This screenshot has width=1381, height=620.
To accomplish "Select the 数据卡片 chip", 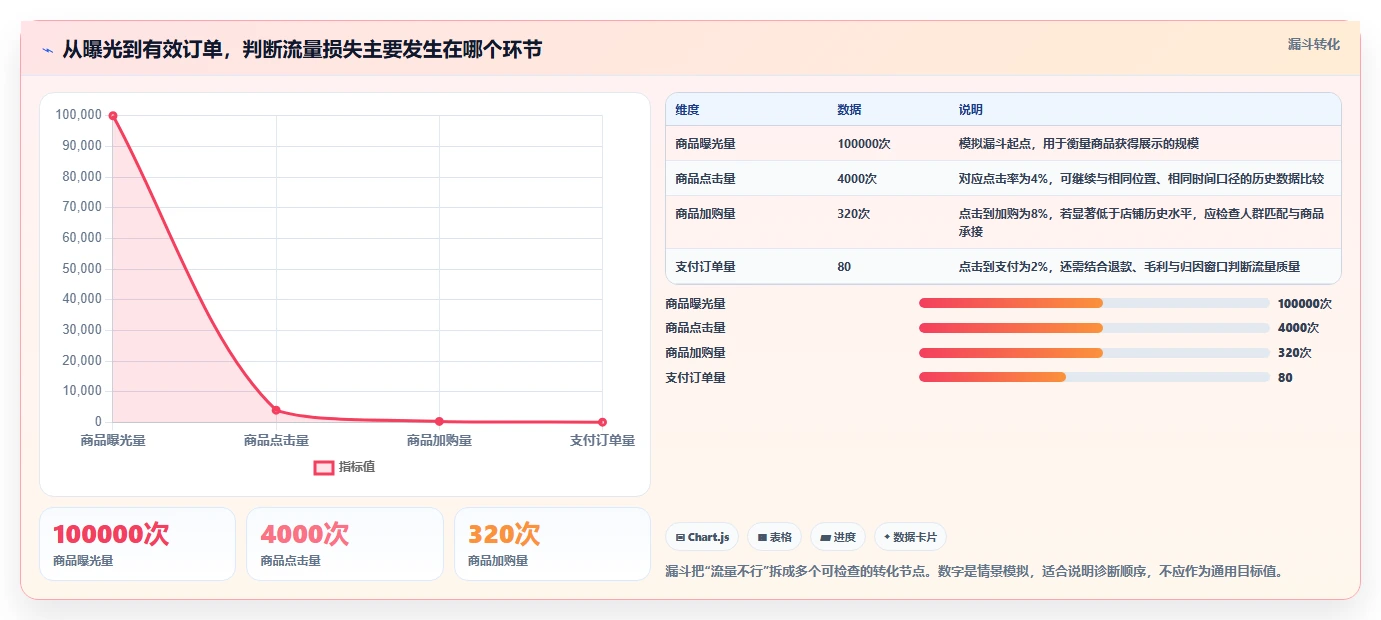I will click(x=910, y=537).
